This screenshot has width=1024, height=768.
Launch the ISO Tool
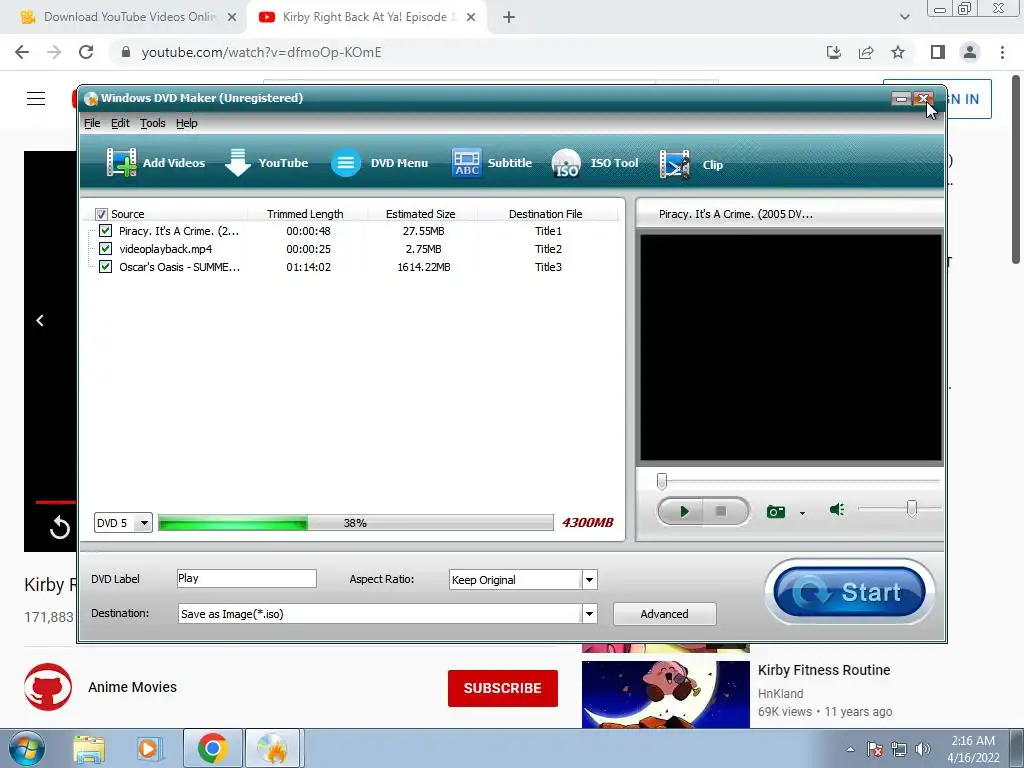(x=595, y=163)
